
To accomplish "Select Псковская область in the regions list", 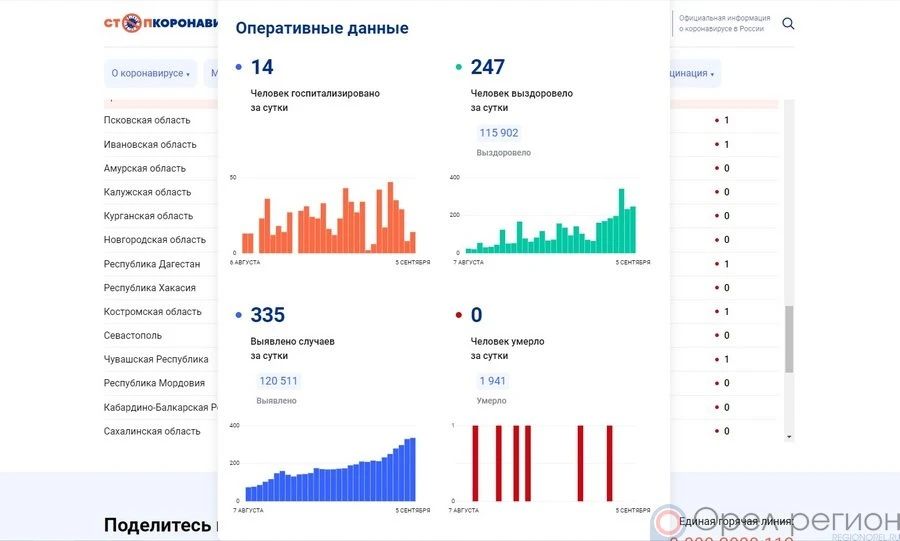I will [x=147, y=120].
